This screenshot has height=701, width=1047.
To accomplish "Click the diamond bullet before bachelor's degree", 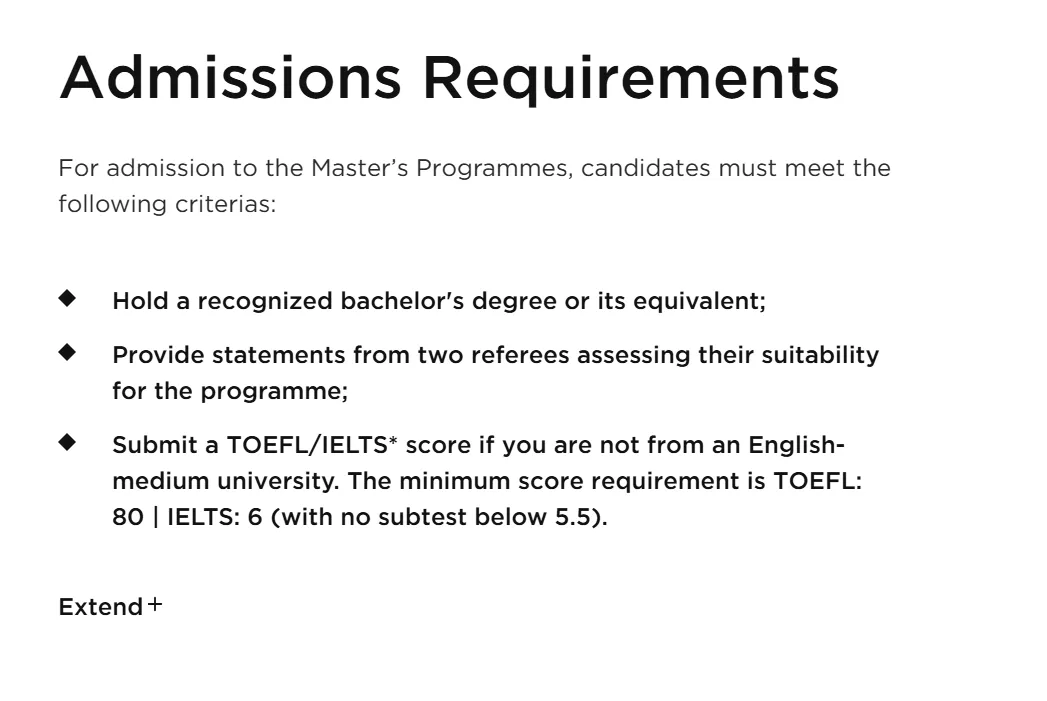I will (67, 297).
